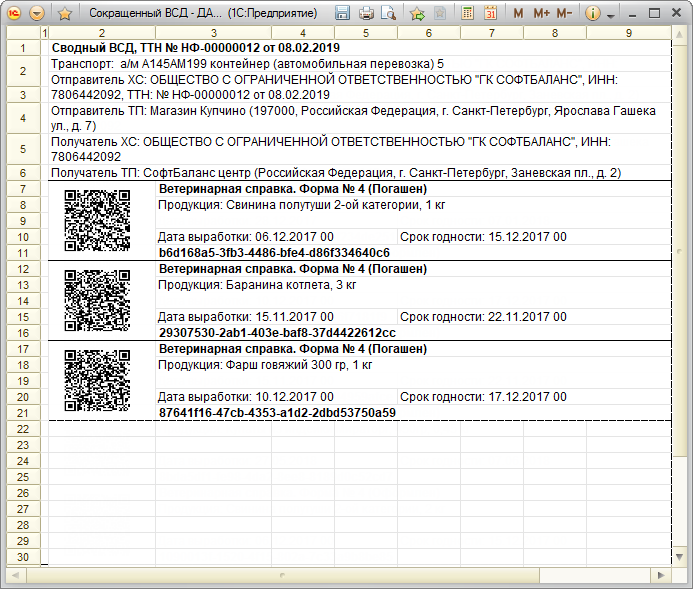Click UUID '29307530-2ab1-403e-baf8-37d4422612cc'

tap(277, 333)
